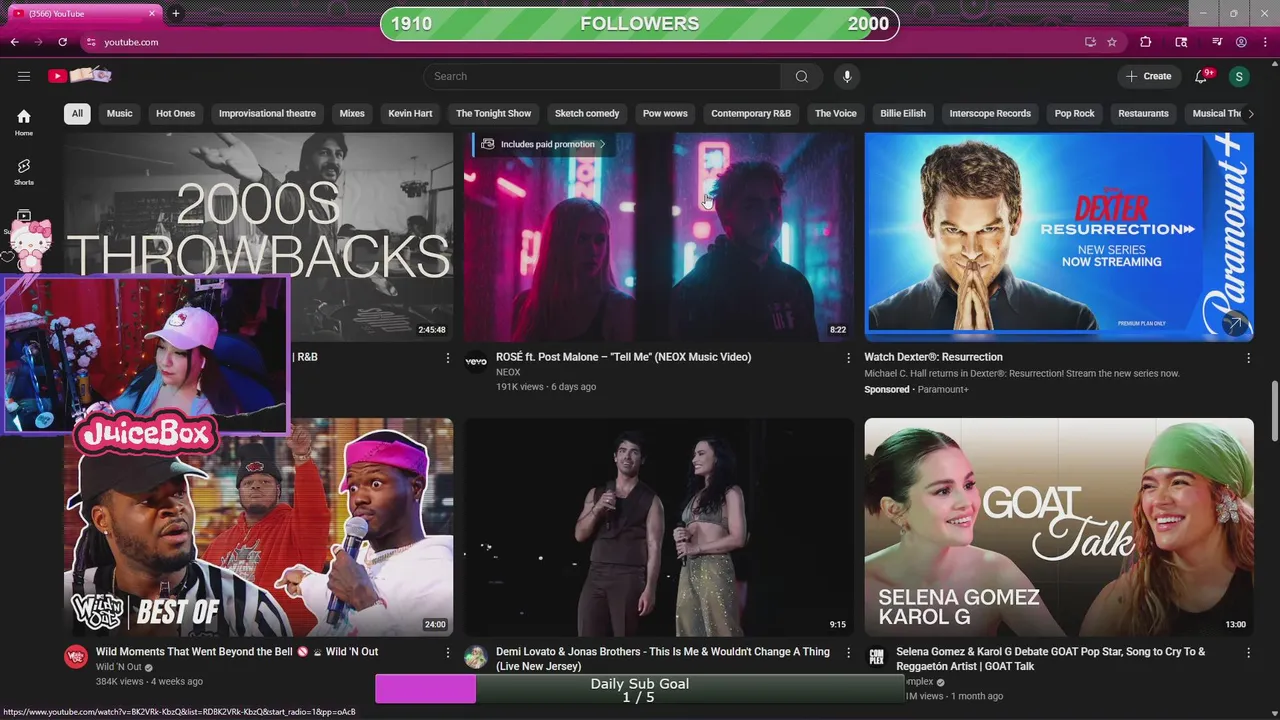Open Watch Dexter Resurrection title link
The width and height of the screenshot is (1280, 720).
[933, 357]
